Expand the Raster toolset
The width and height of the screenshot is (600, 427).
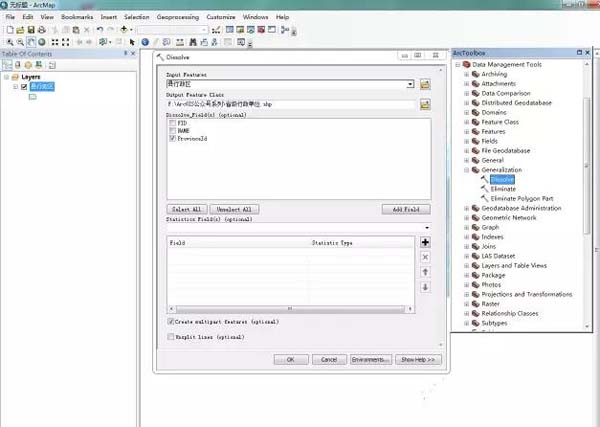[466, 304]
